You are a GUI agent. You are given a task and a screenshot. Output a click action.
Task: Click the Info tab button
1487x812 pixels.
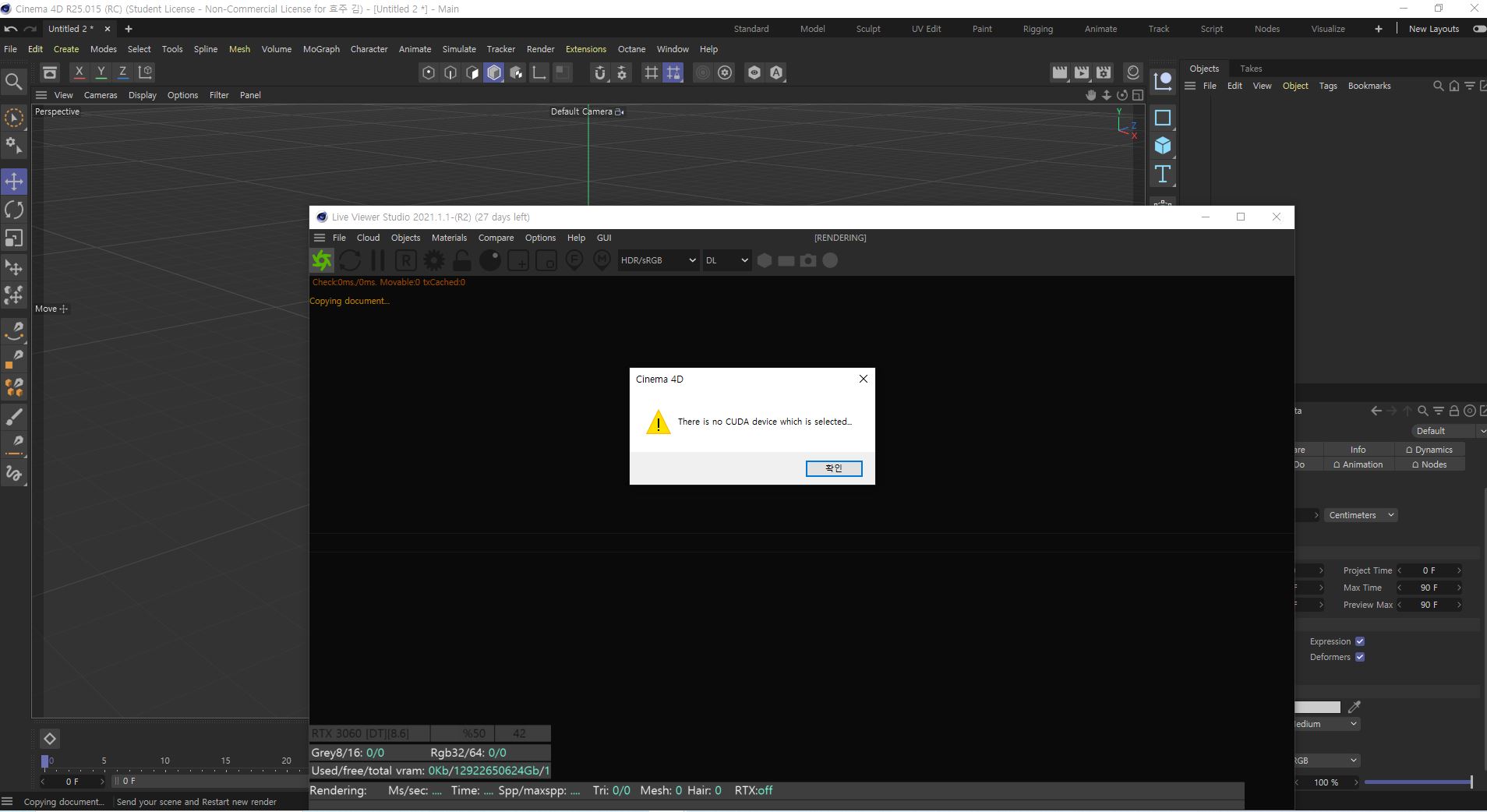tap(1358, 450)
